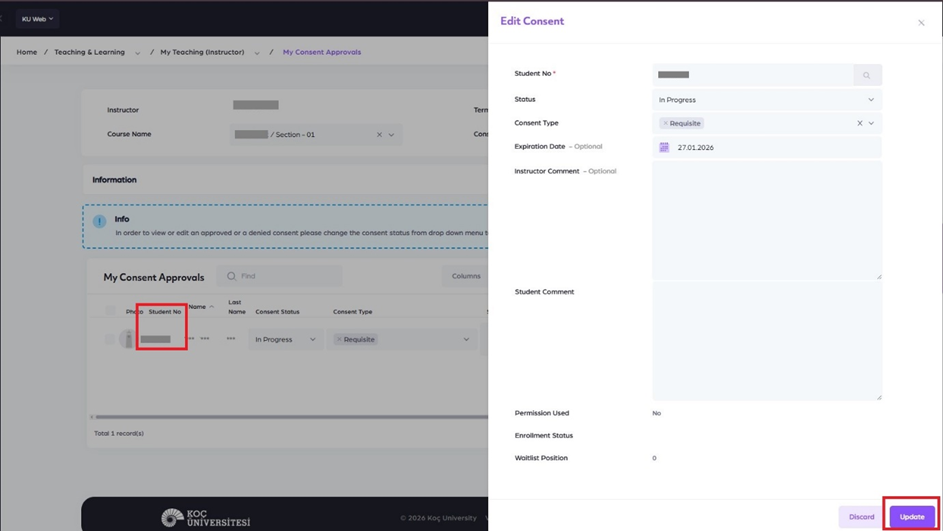The width and height of the screenshot is (943, 531).
Task: Tick the select-all checkbox in table header
Action: coord(110,311)
